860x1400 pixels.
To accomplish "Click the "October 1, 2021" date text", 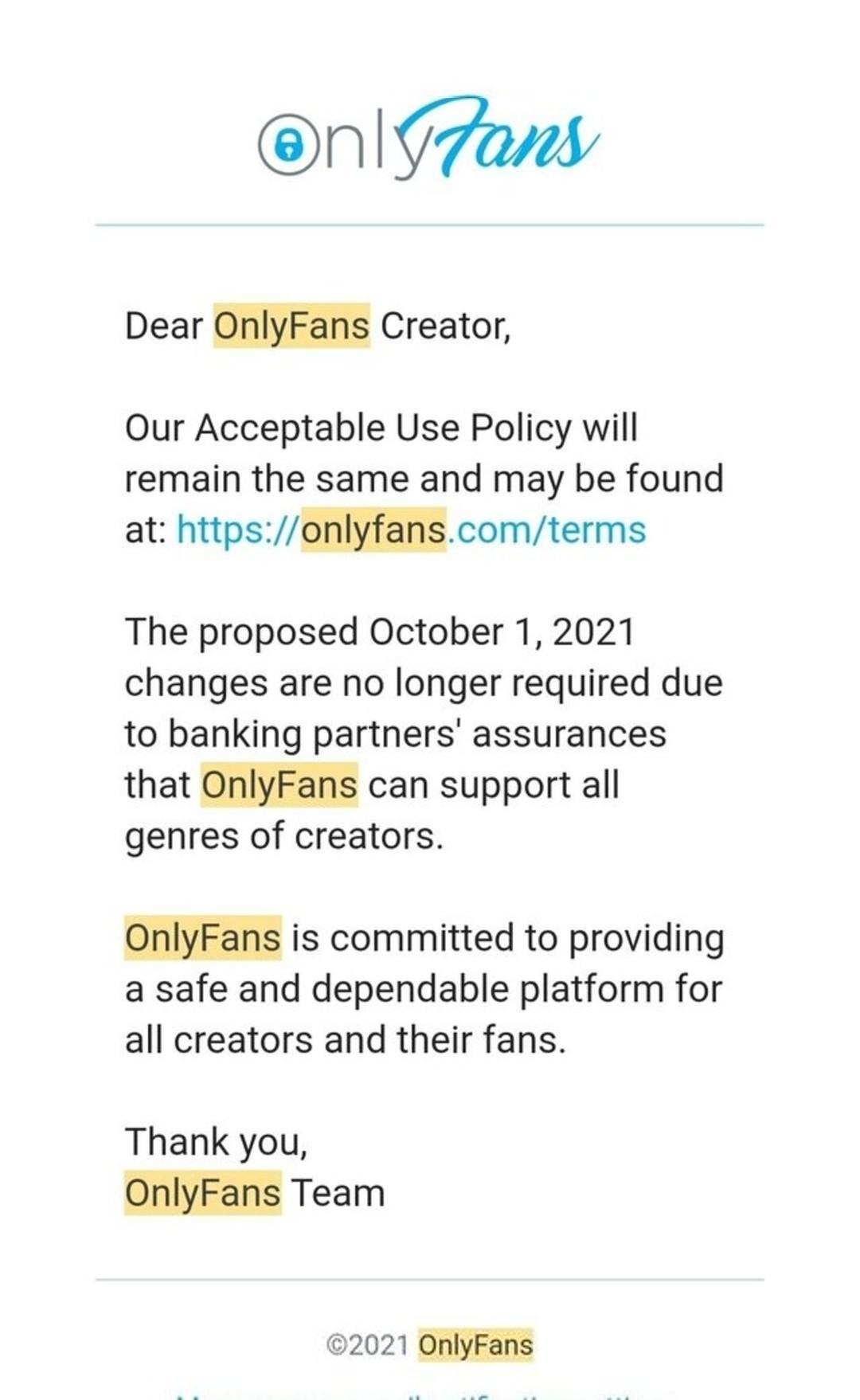I will click(502, 632).
